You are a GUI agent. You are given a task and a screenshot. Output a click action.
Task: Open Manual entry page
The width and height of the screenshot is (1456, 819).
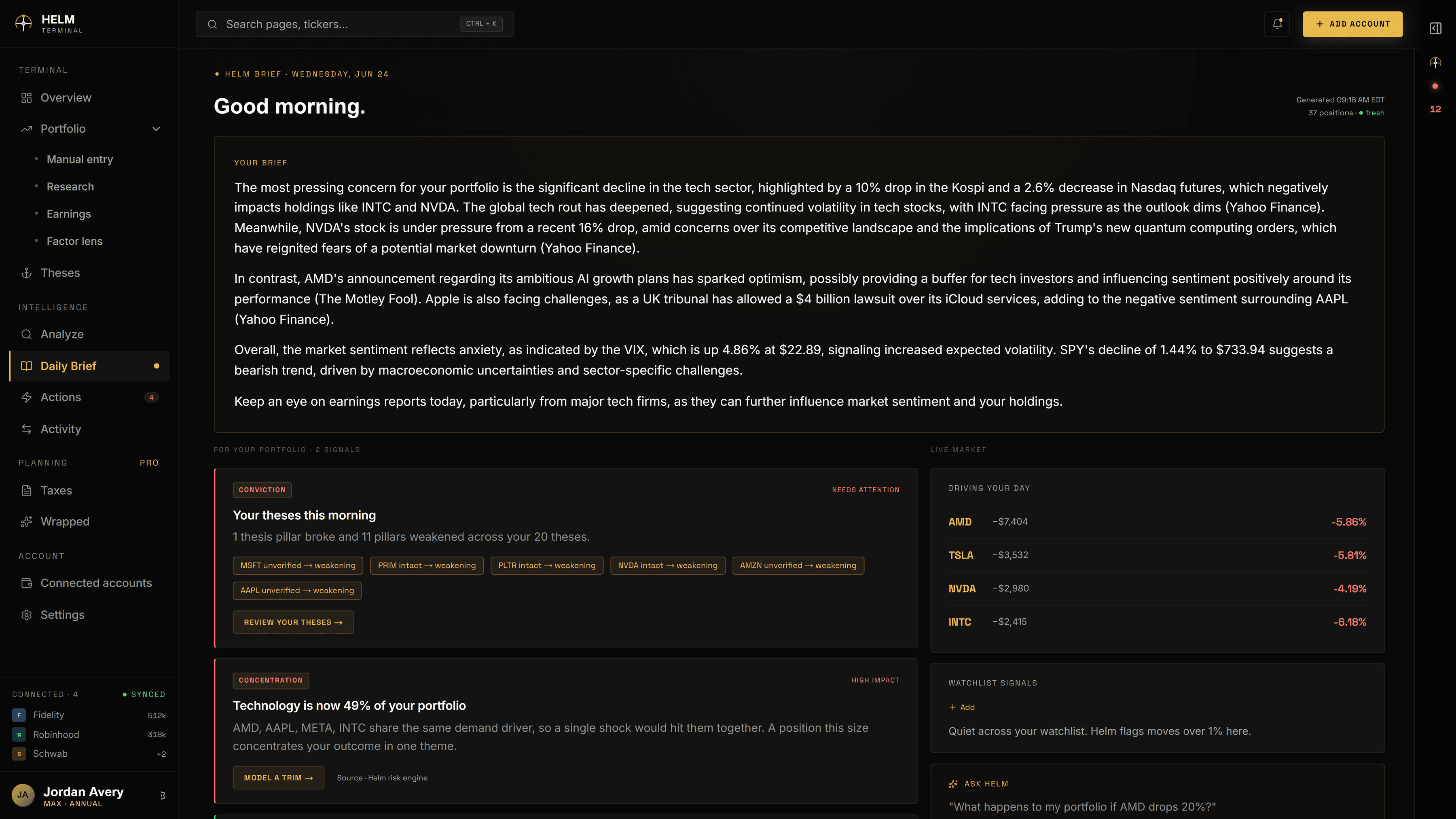pyautogui.click(x=80, y=159)
